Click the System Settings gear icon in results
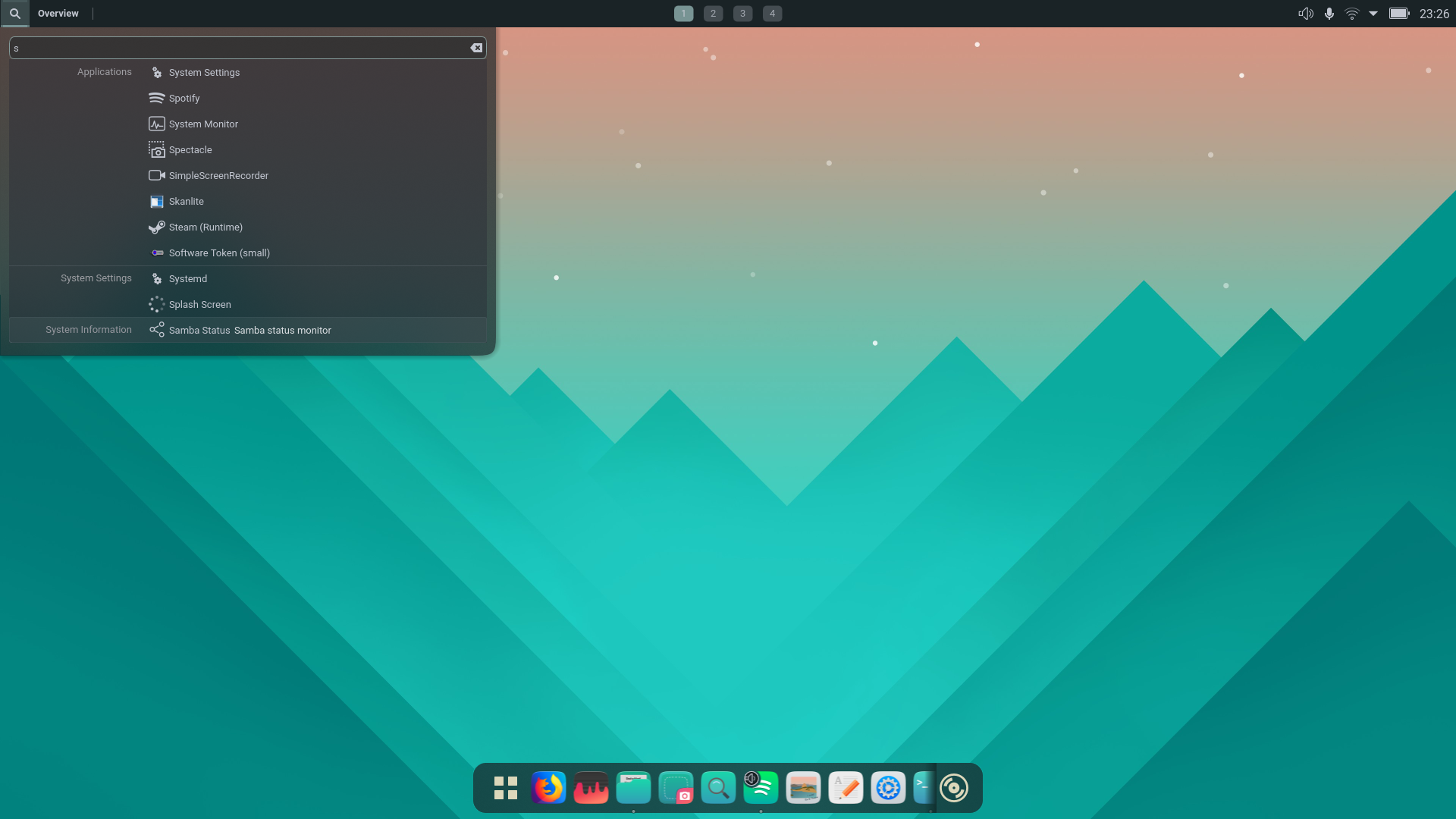The width and height of the screenshot is (1456, 819). 156,73
